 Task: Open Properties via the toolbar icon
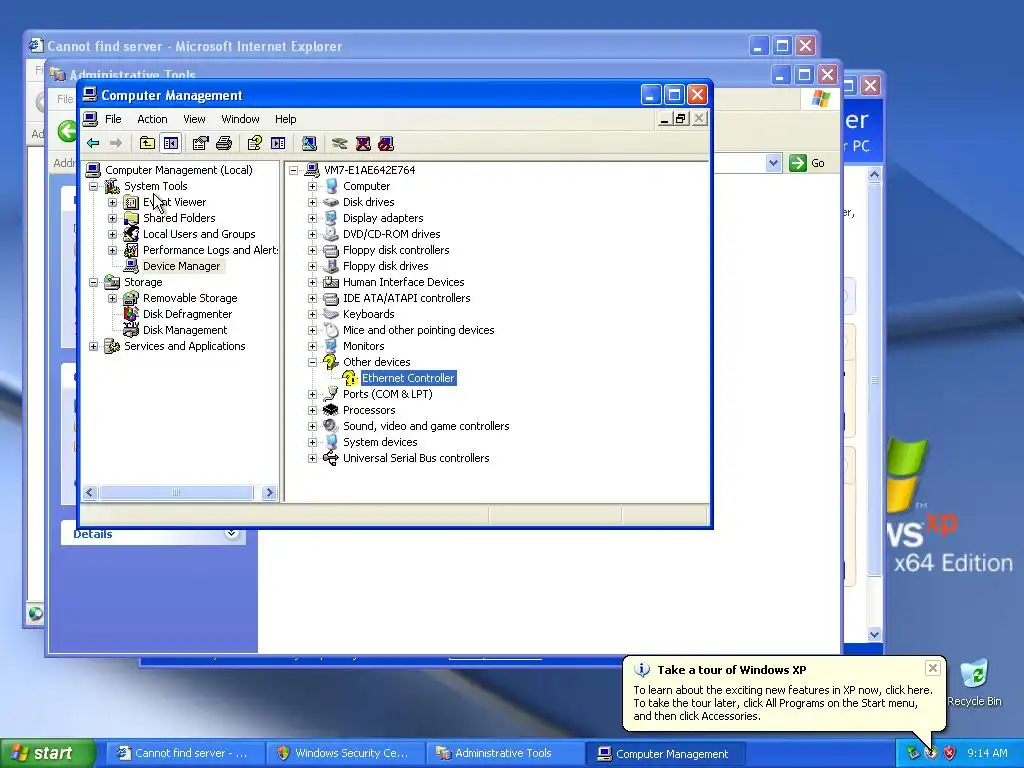point(200,143)
